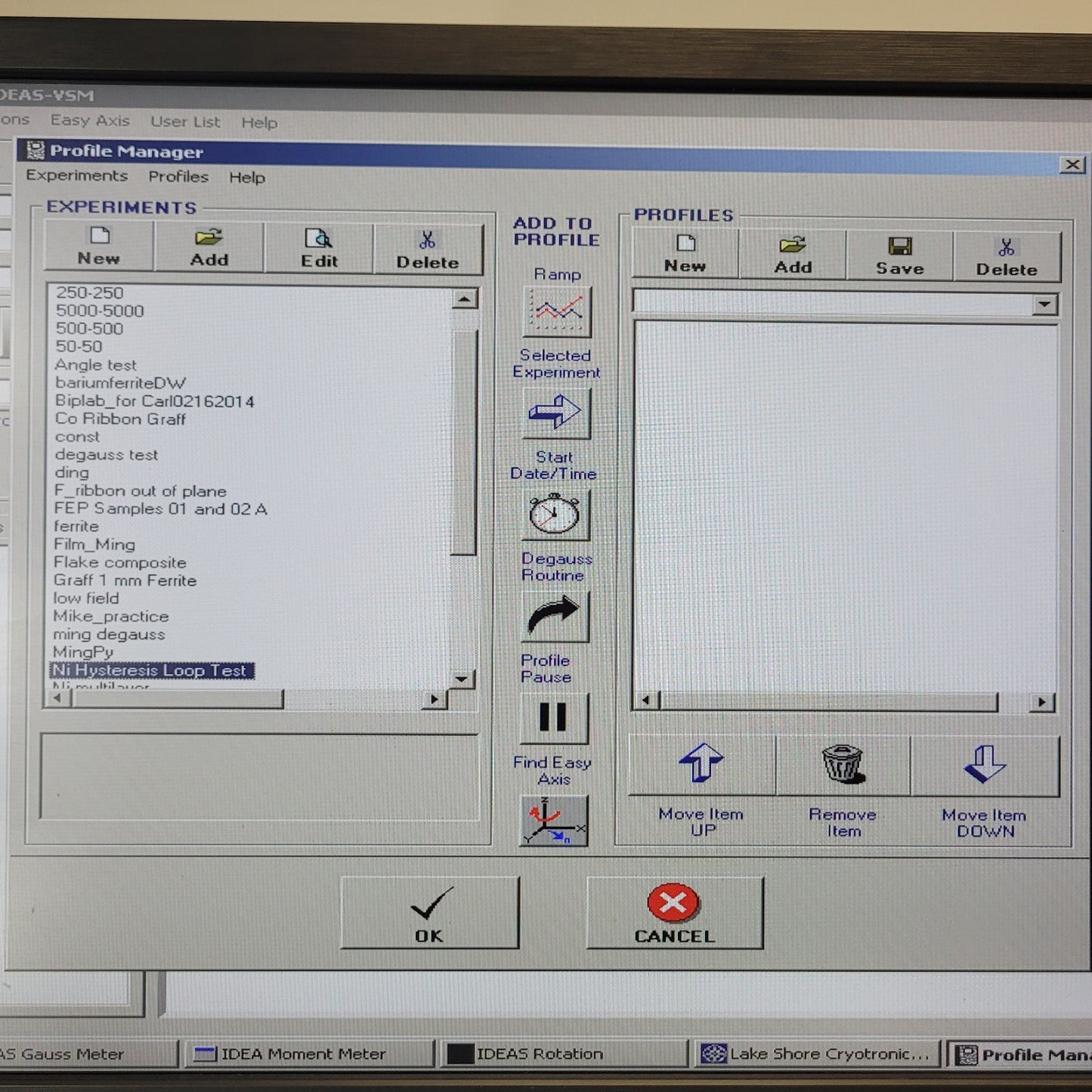The width and height of the screenshot is (1092, 1092).
Task: Select the Film_Ming experiment
Action: click(x=94, y=544)
